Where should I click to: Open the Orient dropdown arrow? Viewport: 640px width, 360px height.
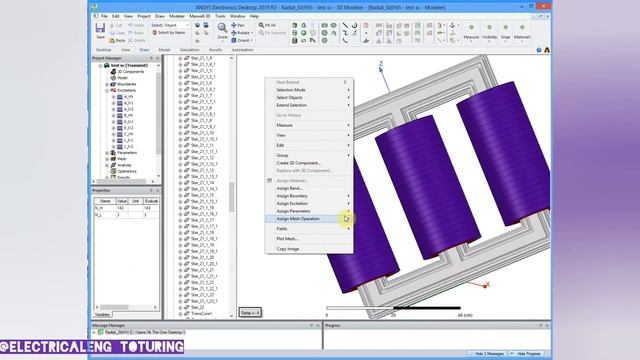tap(252, 40)
